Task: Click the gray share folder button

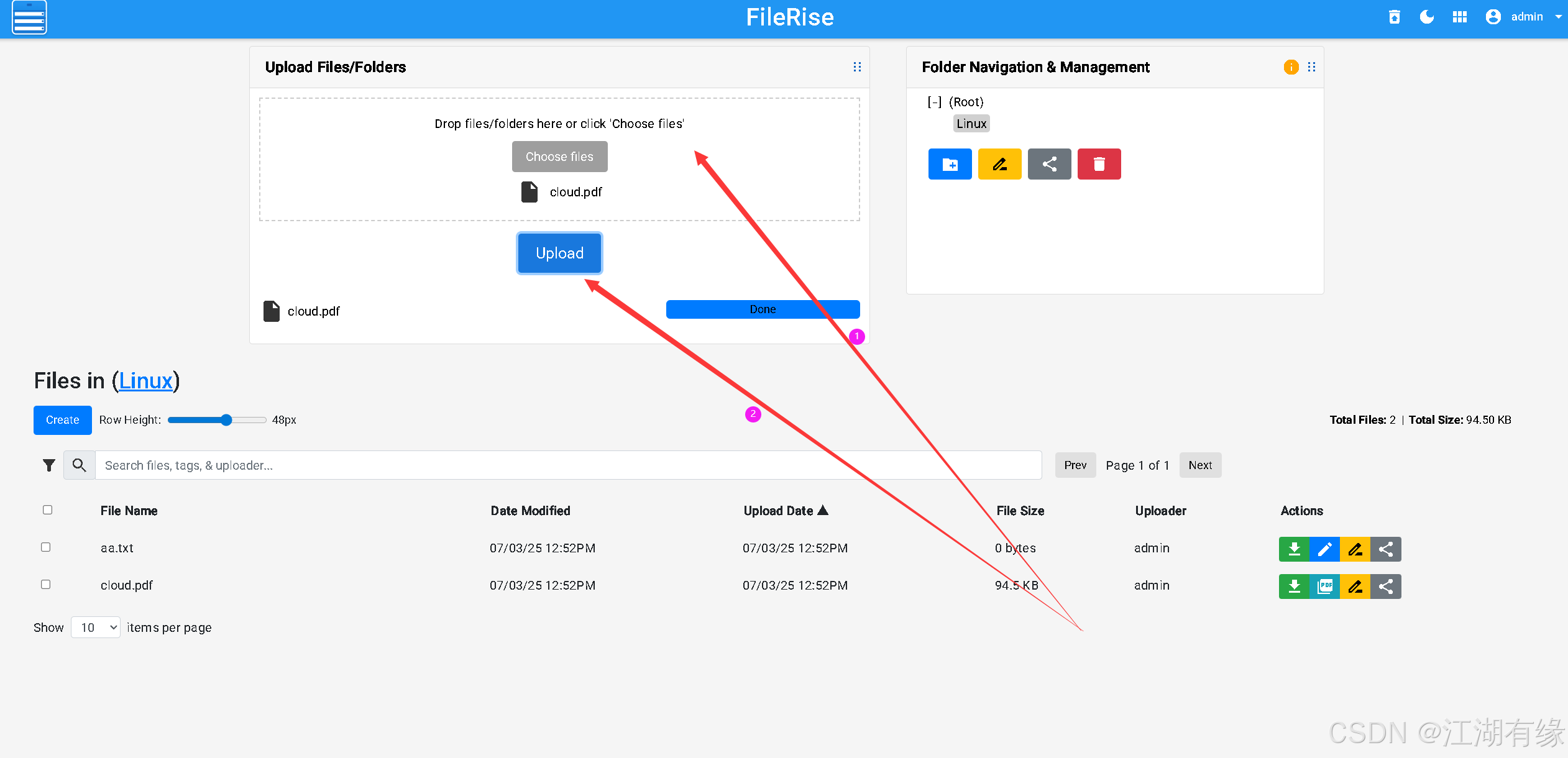Action: point(1049,164)
